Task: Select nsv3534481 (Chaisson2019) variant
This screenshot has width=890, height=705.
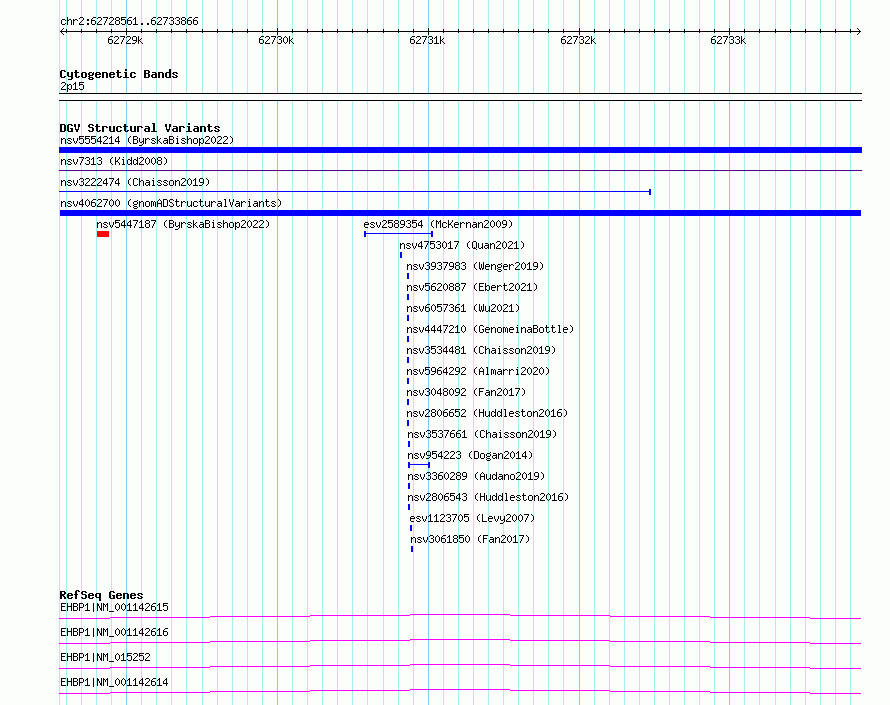Action: coord(481,350)
